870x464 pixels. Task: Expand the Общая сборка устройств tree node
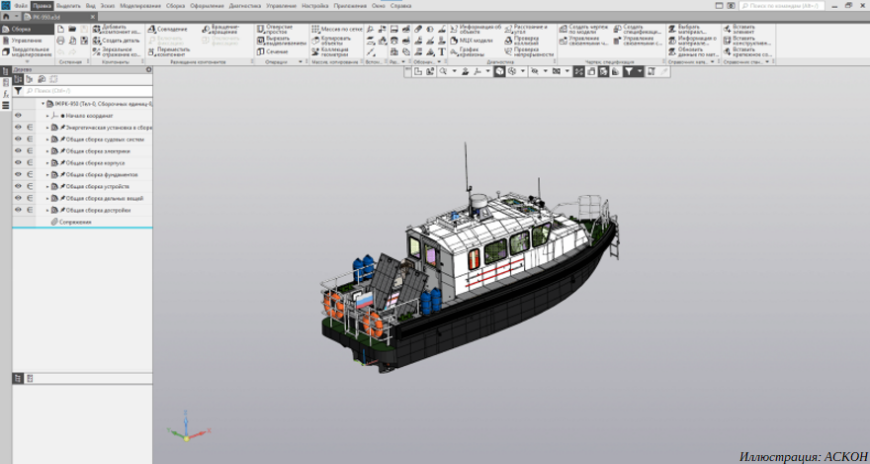47,187
